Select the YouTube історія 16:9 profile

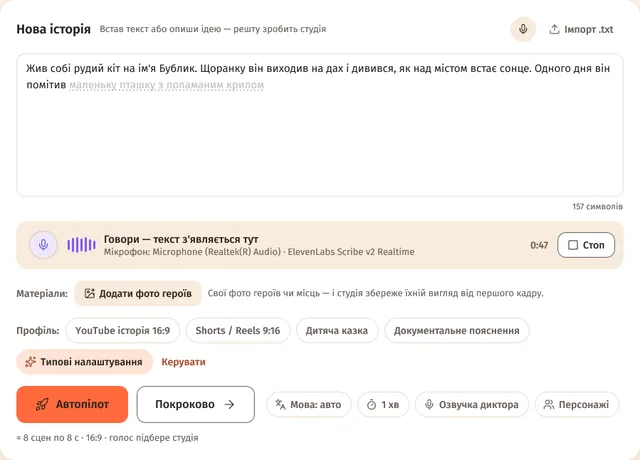(122, 331)
